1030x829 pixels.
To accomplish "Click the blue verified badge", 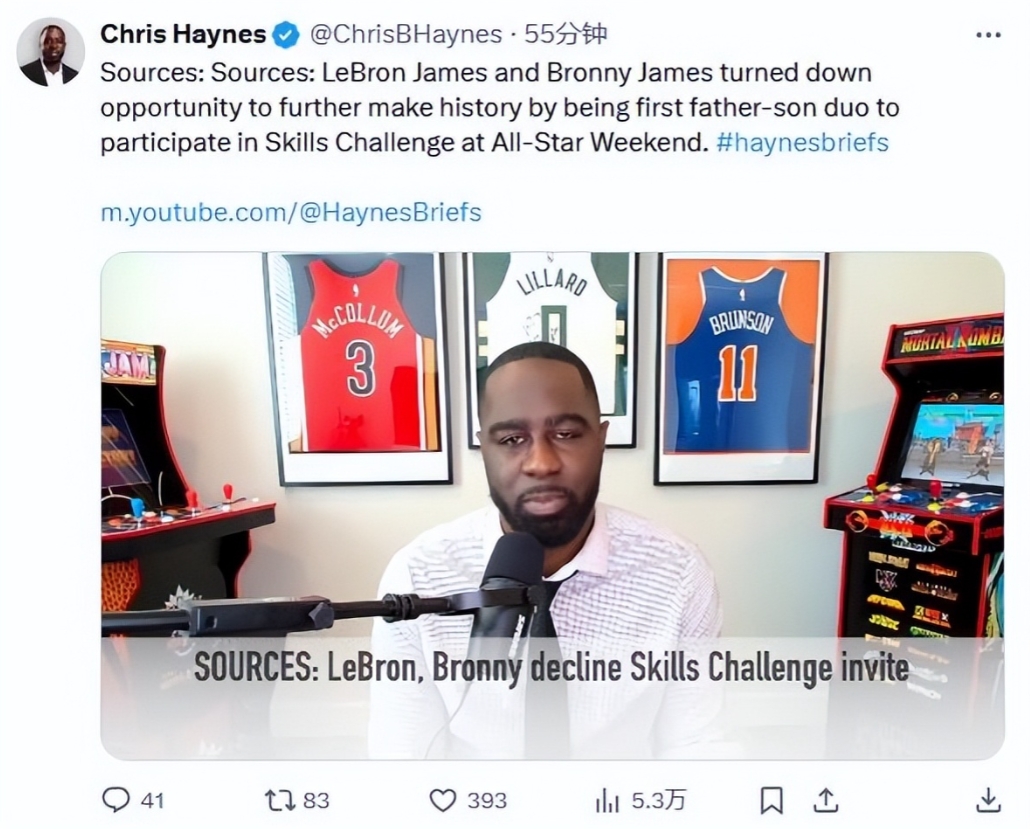I will (x=285, y=35).
